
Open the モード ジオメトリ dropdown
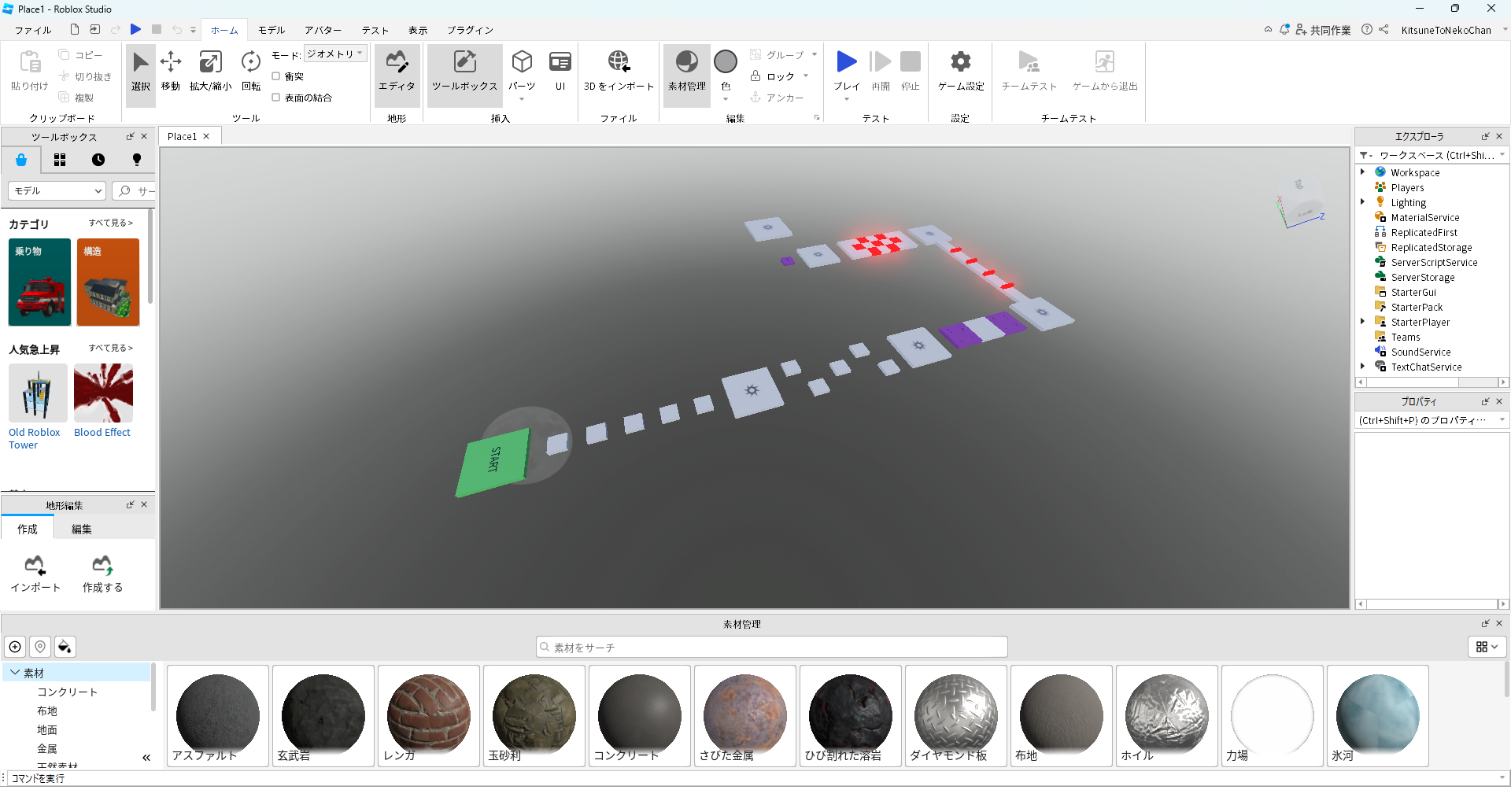click(x=335, y=54)
